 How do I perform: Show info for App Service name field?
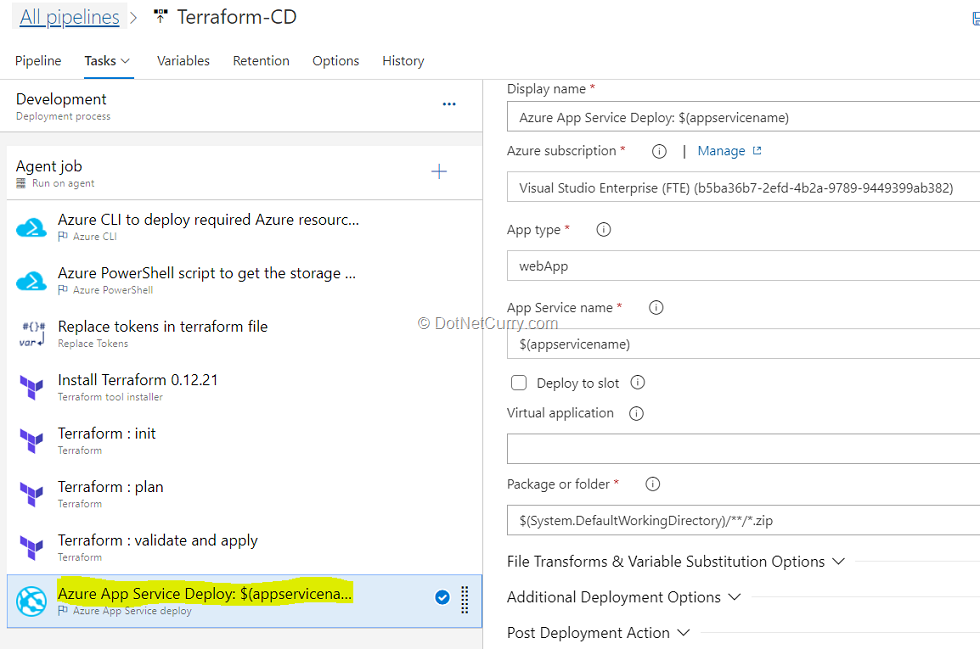coord(656,308)
